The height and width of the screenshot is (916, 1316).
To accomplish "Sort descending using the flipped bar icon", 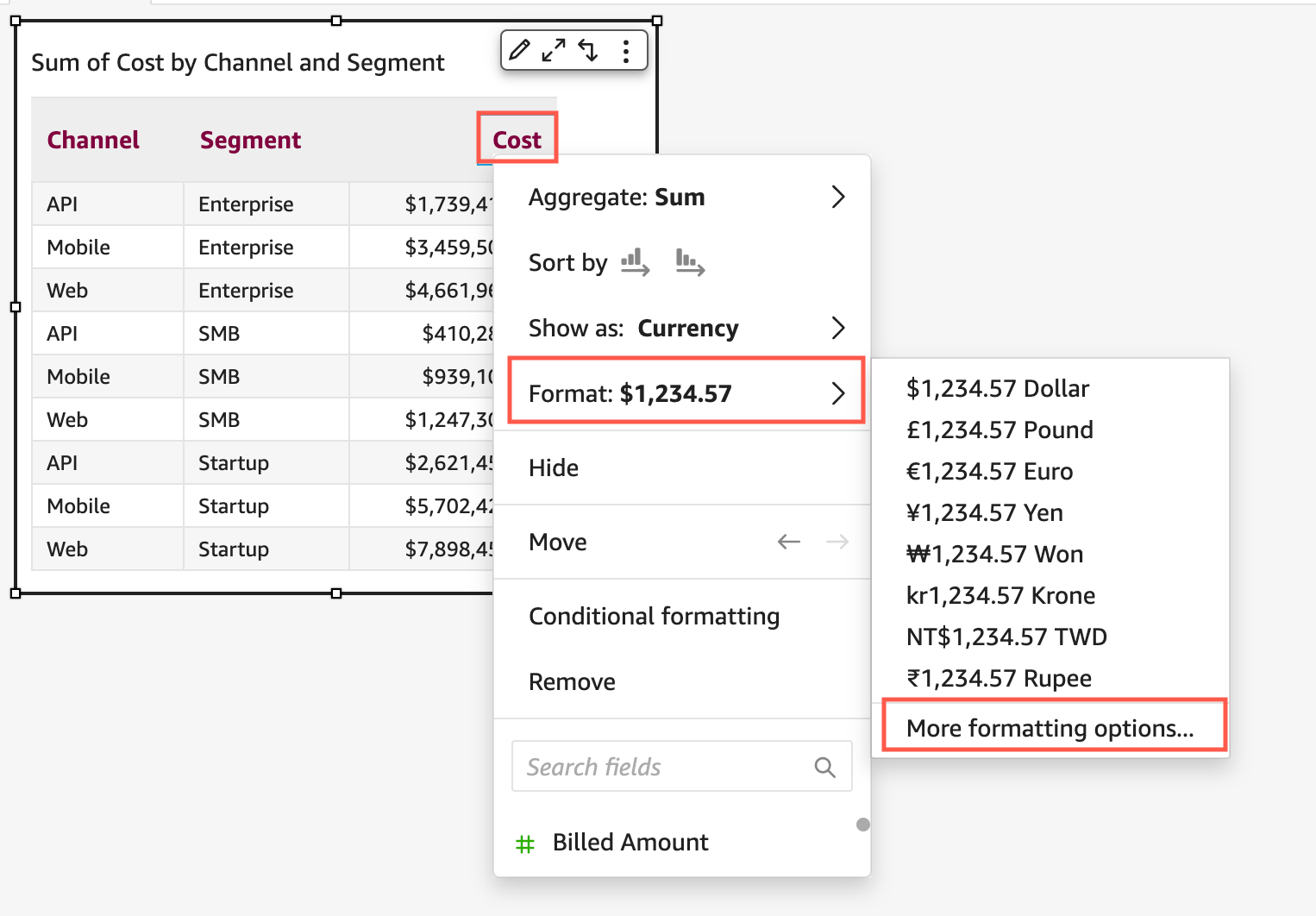I will click(x=690, y=263).
